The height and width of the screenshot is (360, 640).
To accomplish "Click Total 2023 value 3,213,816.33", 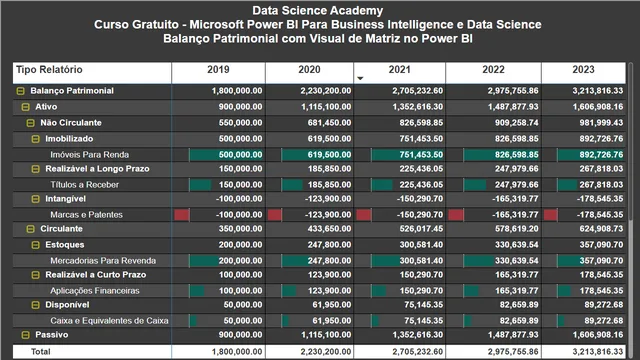I will click(x=598, y=351).
